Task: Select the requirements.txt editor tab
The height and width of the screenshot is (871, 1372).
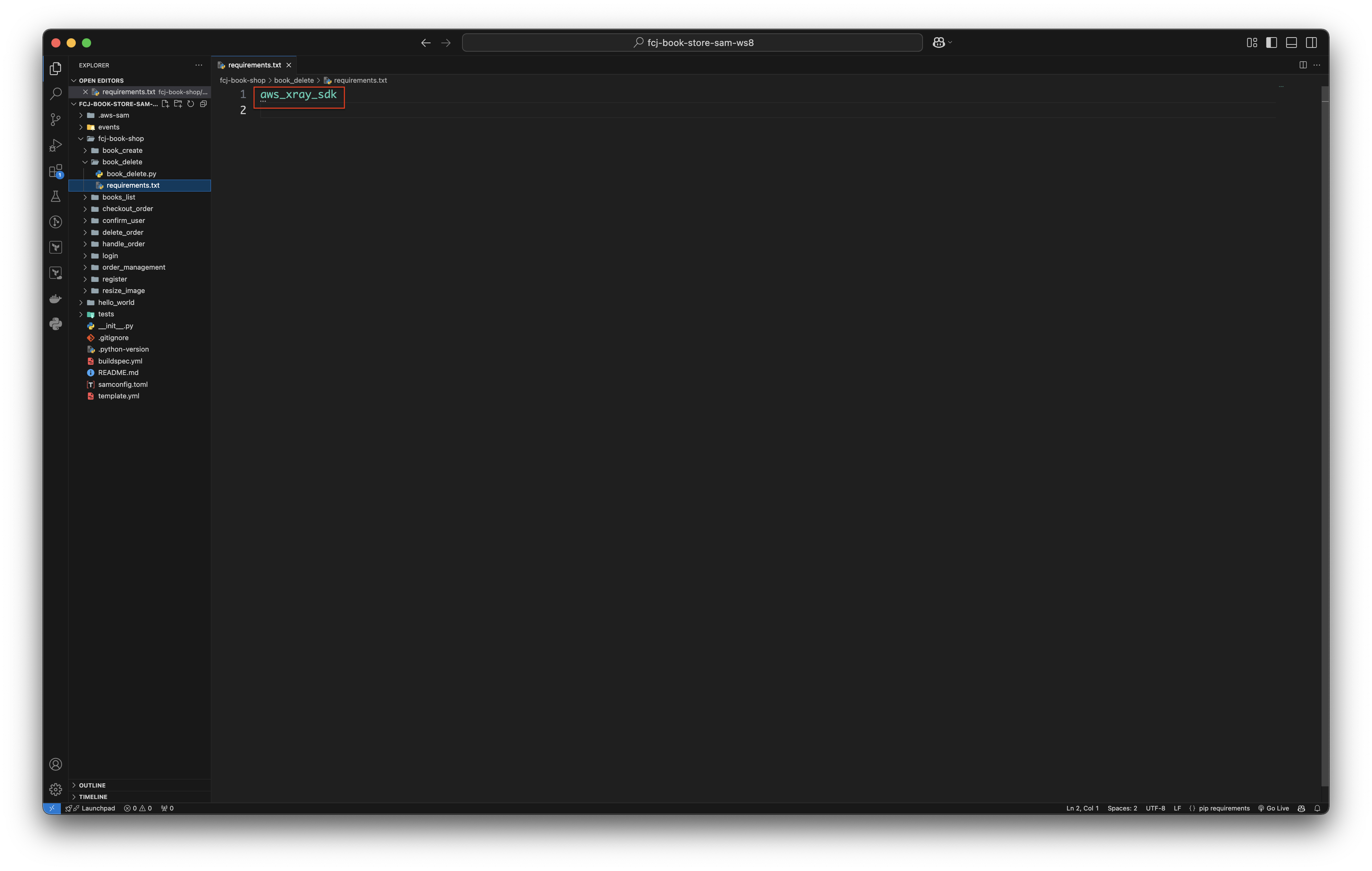Action: click(x=254, y=65)
